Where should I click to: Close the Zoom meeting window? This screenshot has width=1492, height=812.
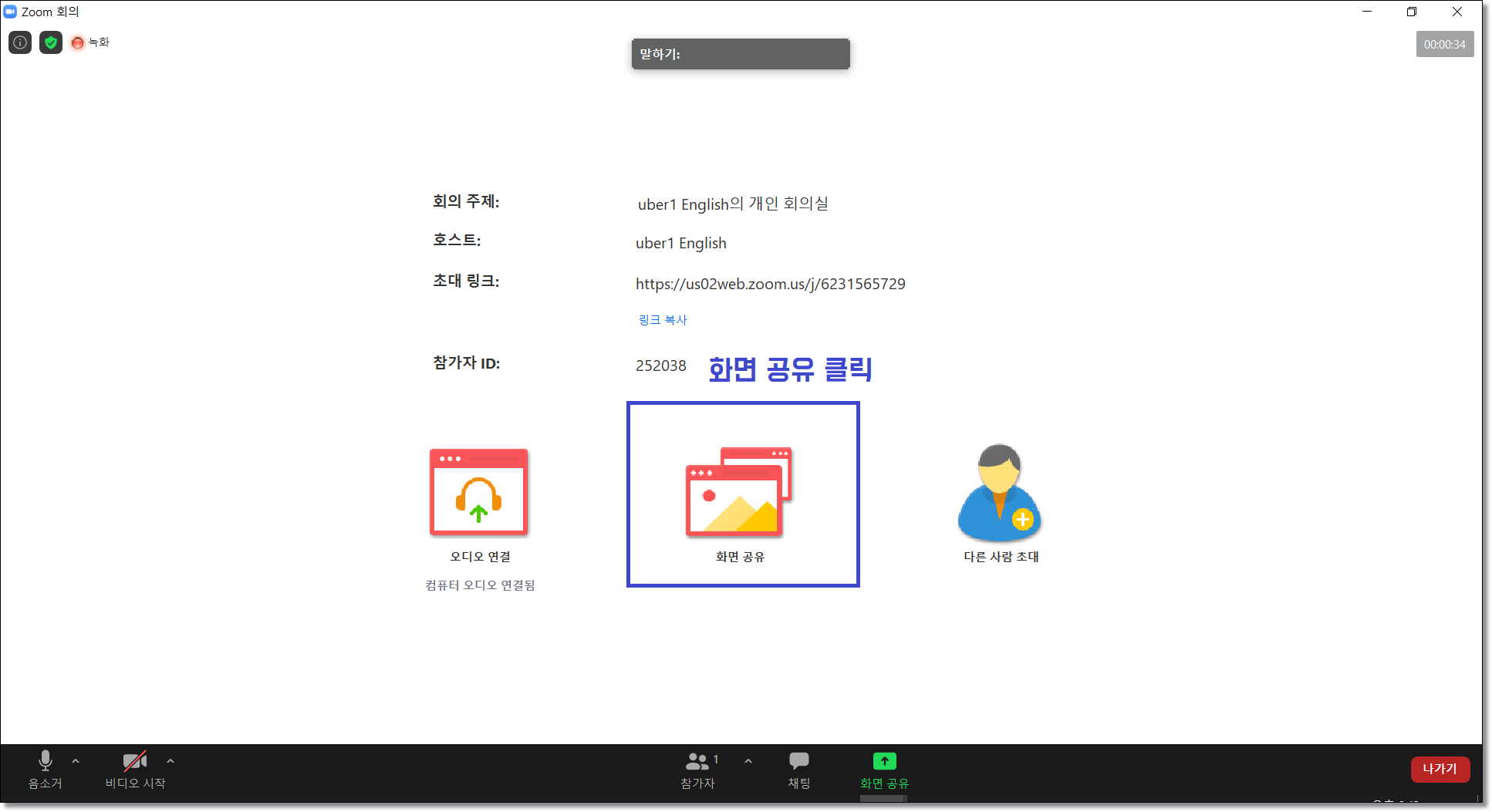click(x=1457, y=12)
